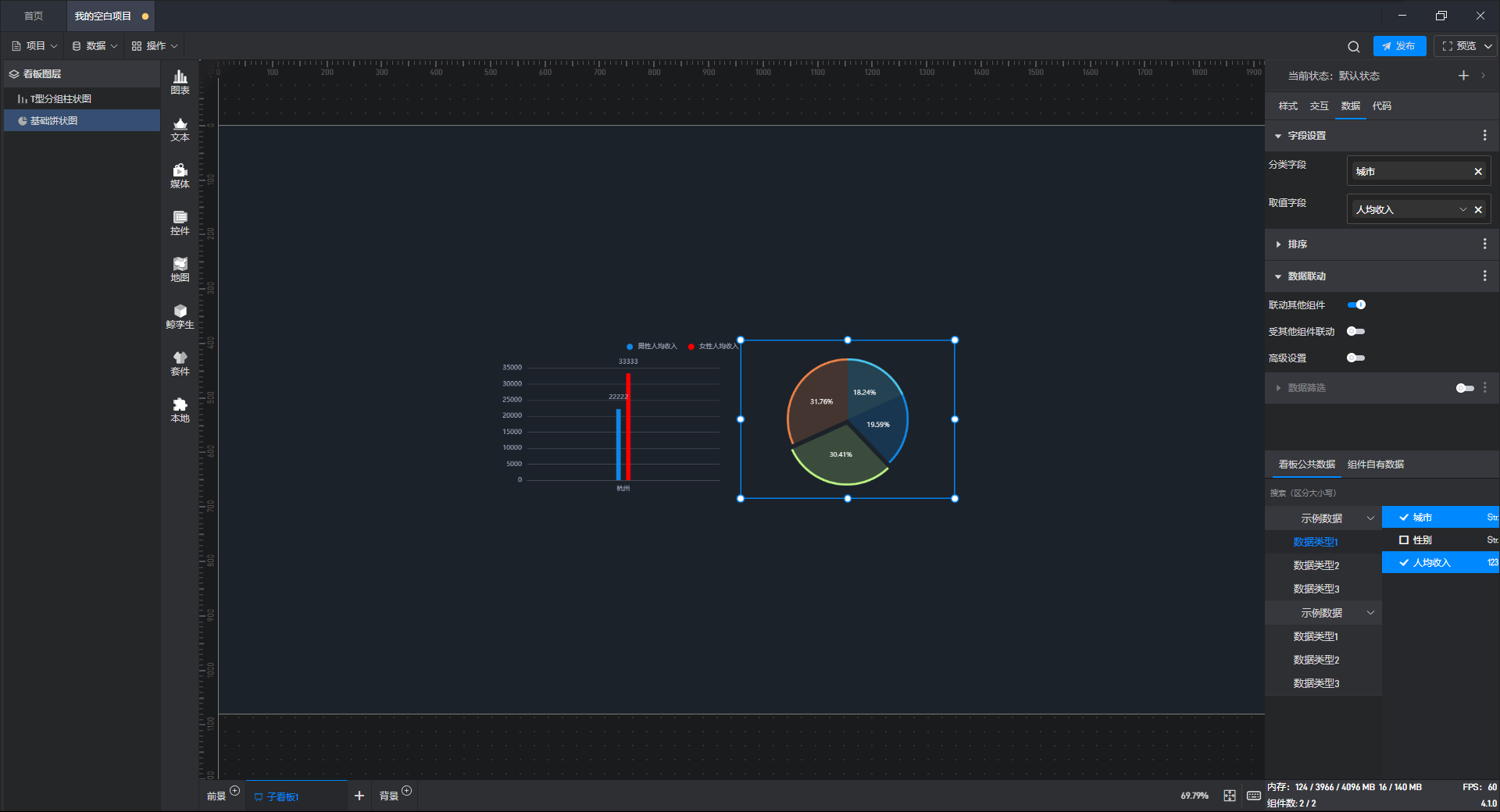
Task: Open the state panel arrow next to plus
Action: pyautogui.click(x=1484, y=76)
